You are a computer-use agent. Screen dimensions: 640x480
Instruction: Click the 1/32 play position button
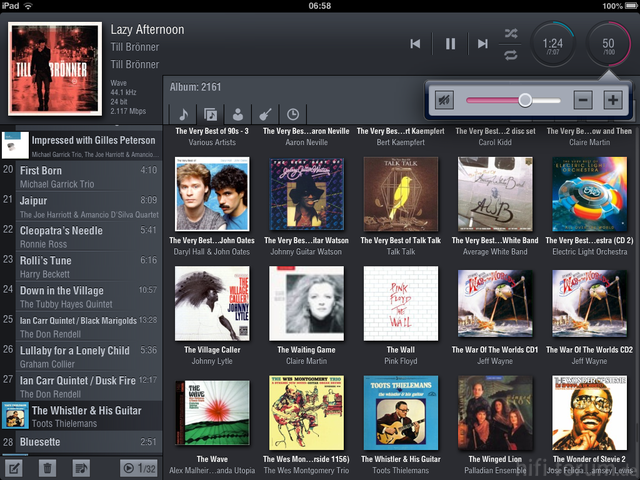(x=139, y=468)
